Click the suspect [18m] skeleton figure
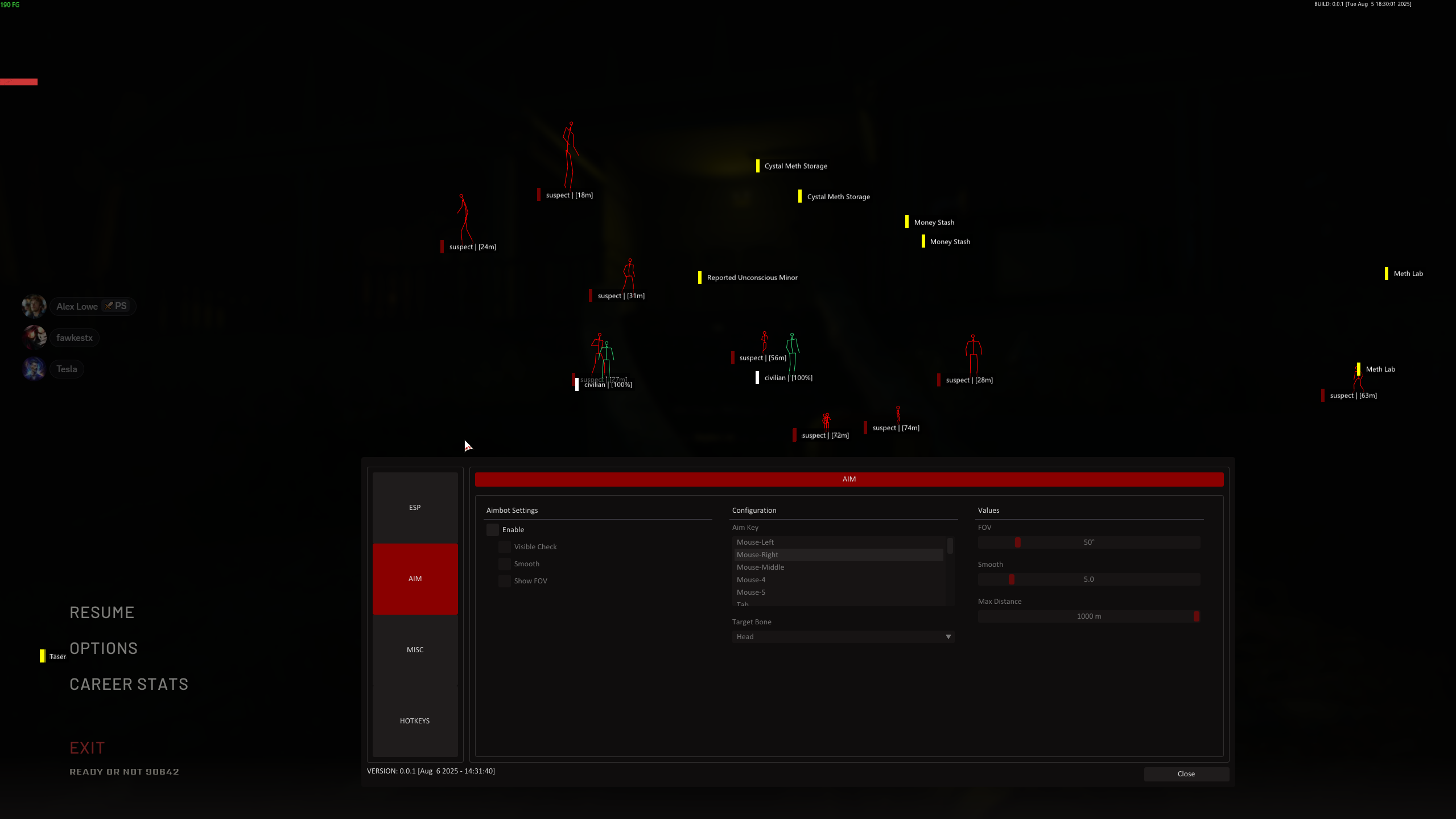This screenshot has height=819, width=1456. [570, 155]
